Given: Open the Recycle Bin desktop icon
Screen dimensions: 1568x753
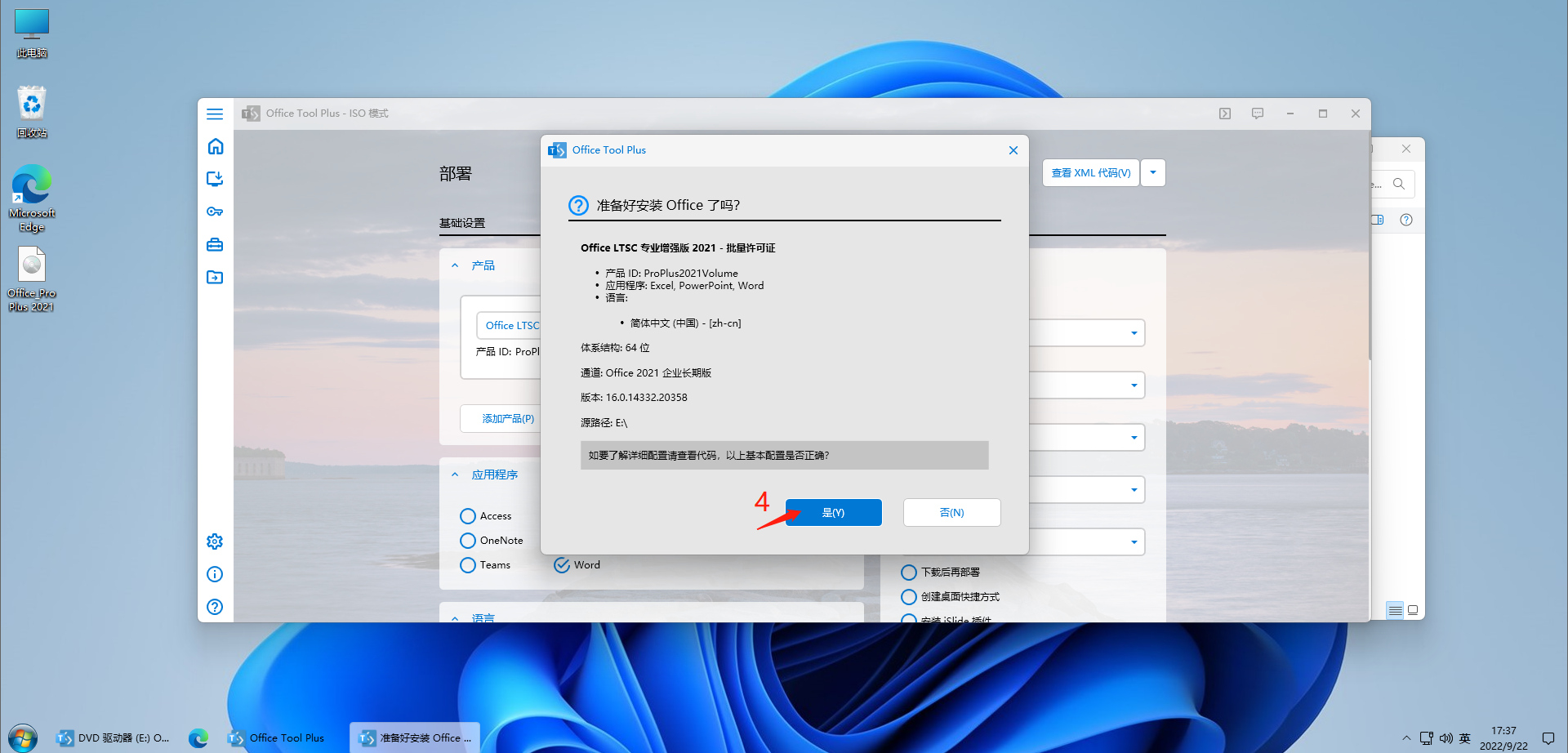Looking at the screenshot, I should 32,112.
